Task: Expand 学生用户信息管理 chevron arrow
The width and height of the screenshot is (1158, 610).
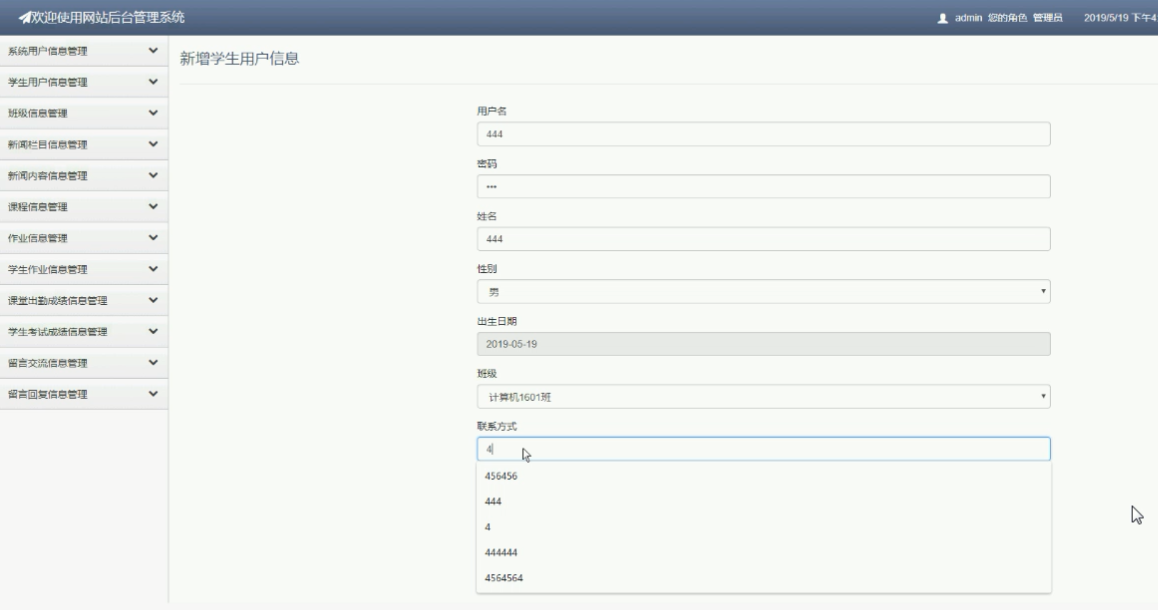Action: tap(153, 82)
